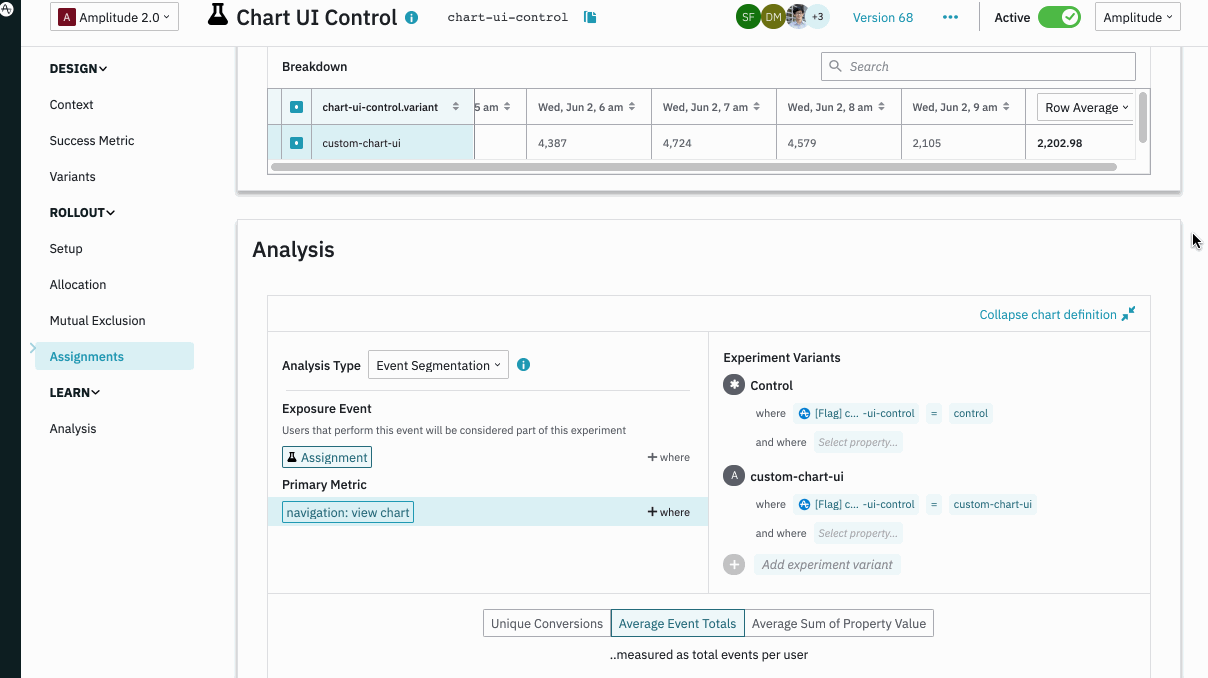This screenshot has height=678, width=1208.
Task: Click the Collapse chart definition arrows icon
Action: click(x=1128, y=314)
